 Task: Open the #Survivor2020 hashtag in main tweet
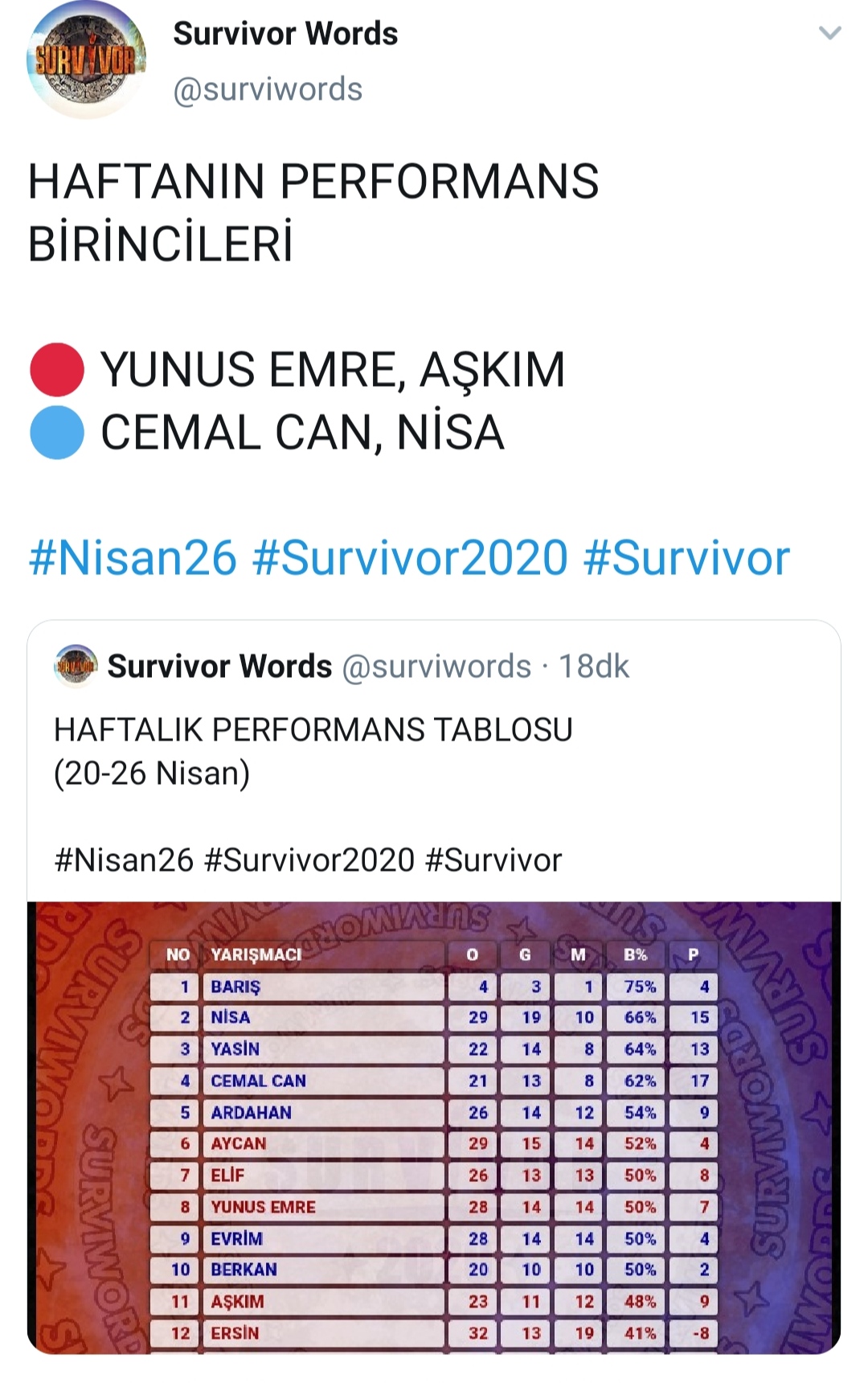(410, 557)
